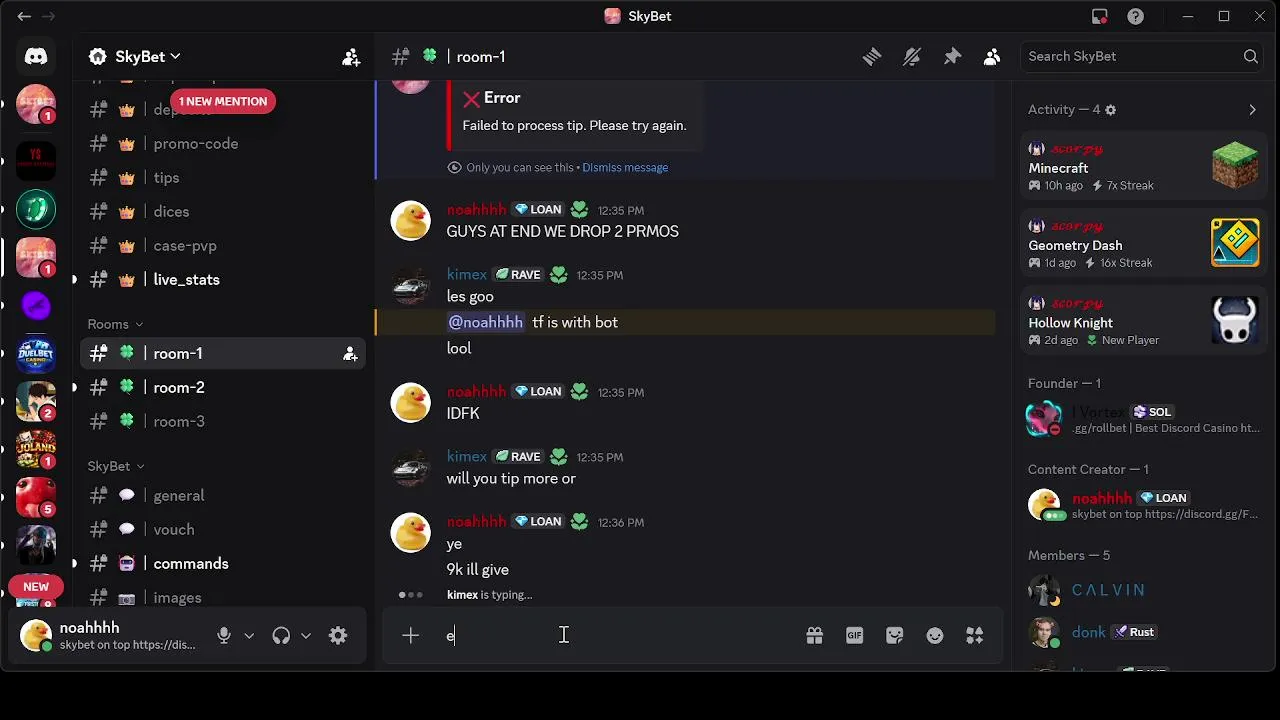Open Discord home direct messages icon
Screen dimensions: 1280x720
click(x=36, y=57)
